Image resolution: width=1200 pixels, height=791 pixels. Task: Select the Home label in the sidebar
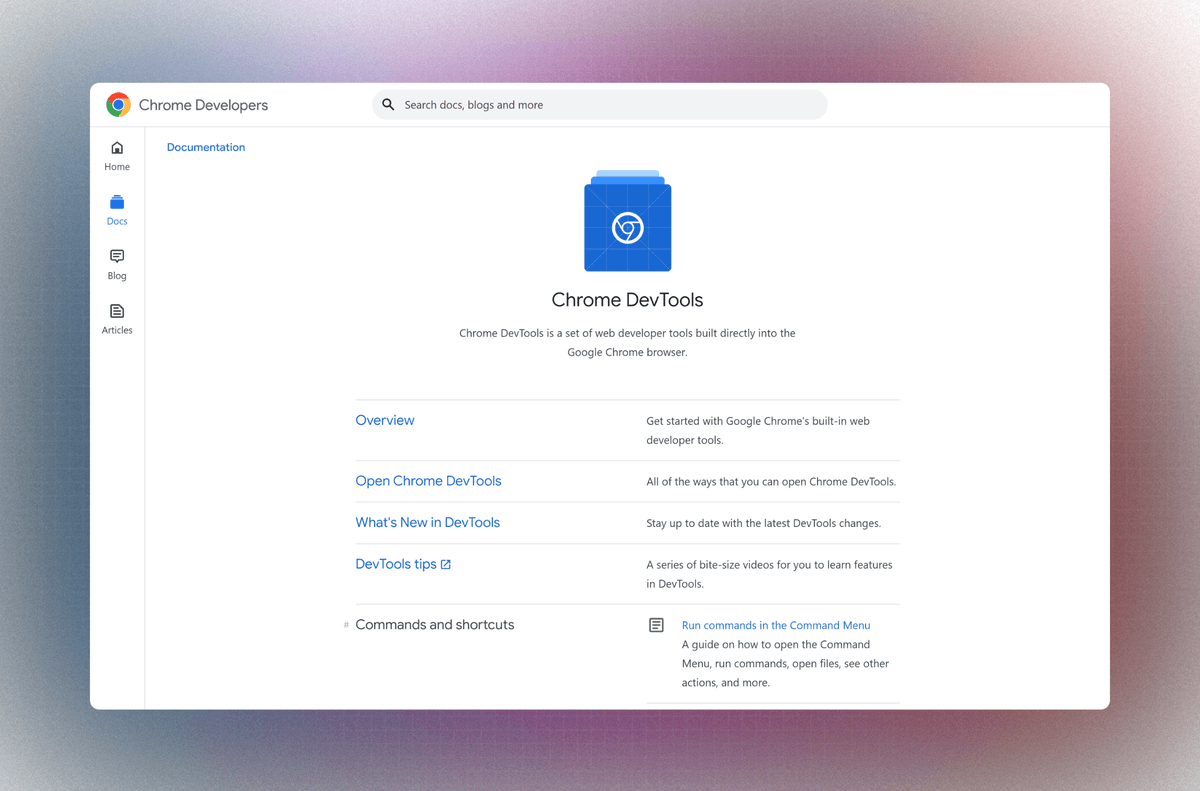pos(117,167)
